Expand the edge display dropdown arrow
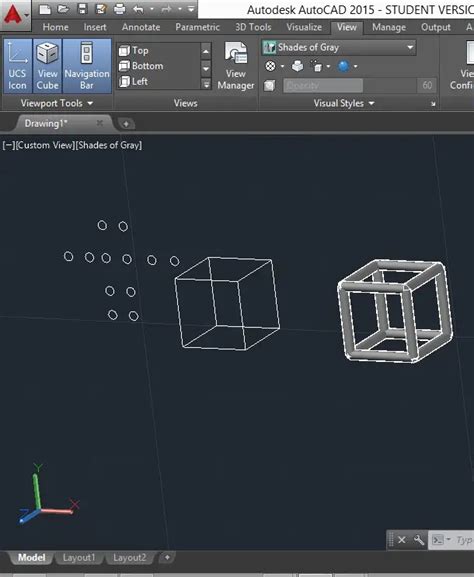 coord(328,67)
